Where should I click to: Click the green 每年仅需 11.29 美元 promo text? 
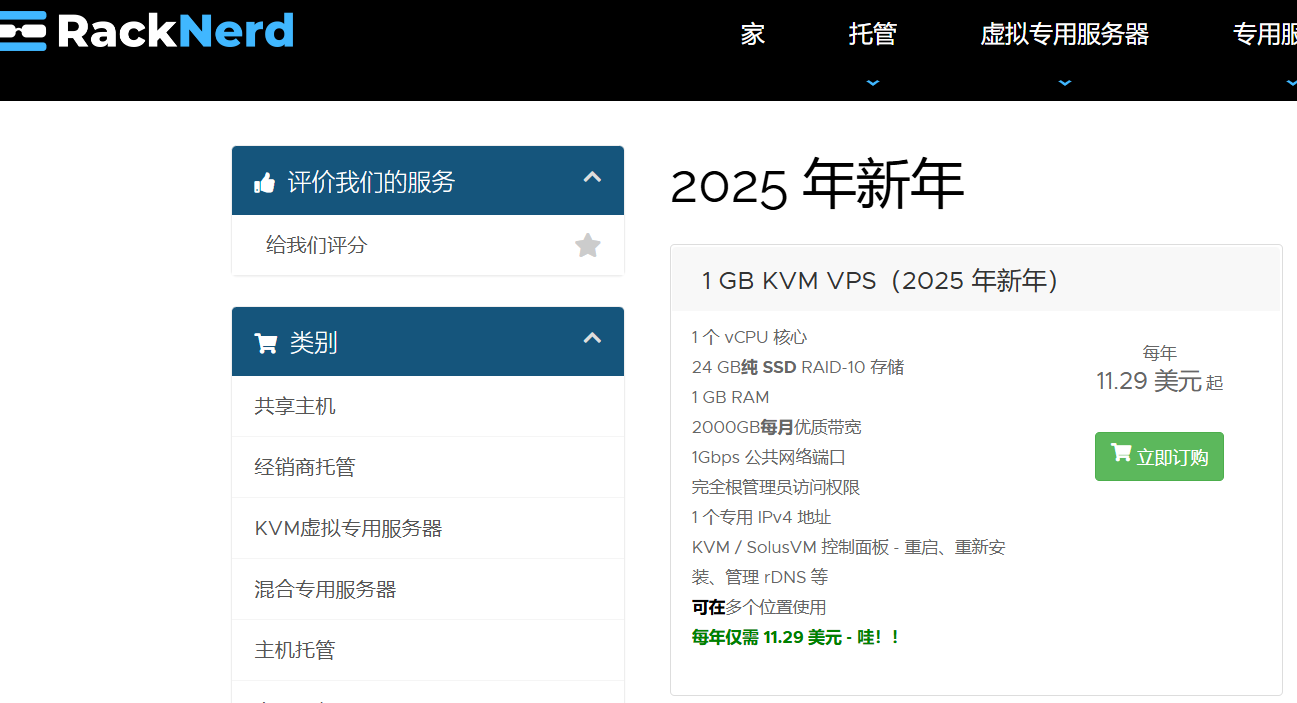pyautogui.click(x=796, y=637)
